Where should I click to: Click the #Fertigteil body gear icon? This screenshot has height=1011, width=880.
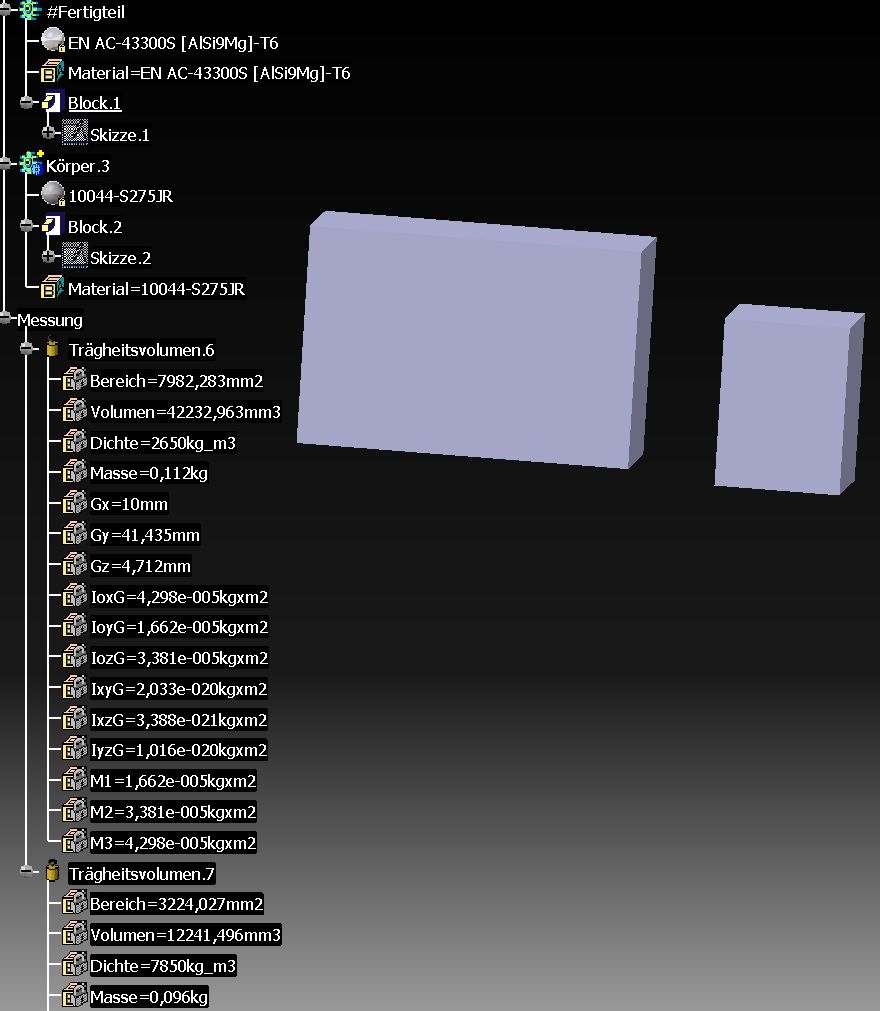30,11
